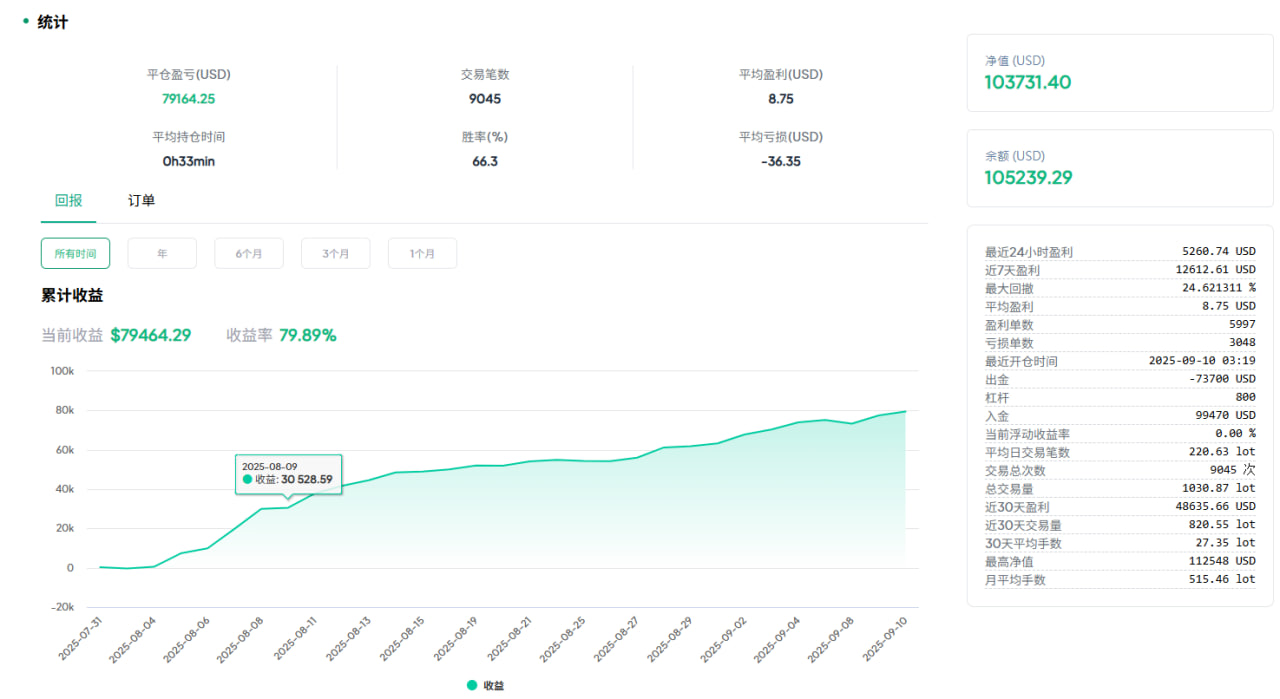Screen dimensions: 1280x699
Task: Click the 2025-08-09 tooltip on the chart
Action: coord(289,474)
